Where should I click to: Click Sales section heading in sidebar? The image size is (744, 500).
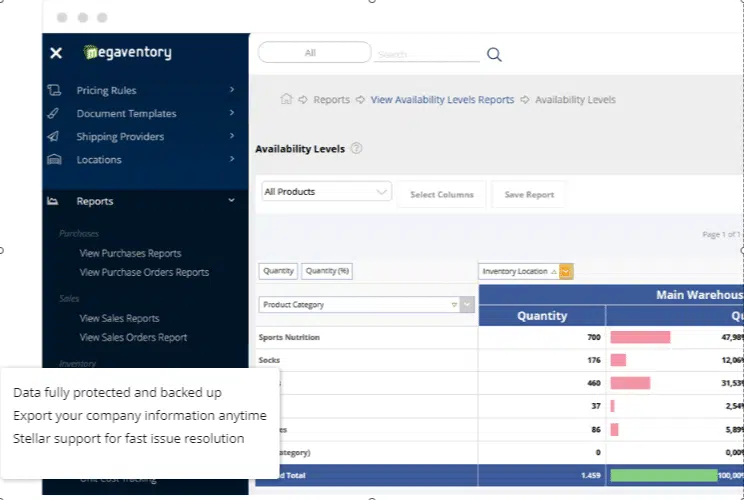69,298
